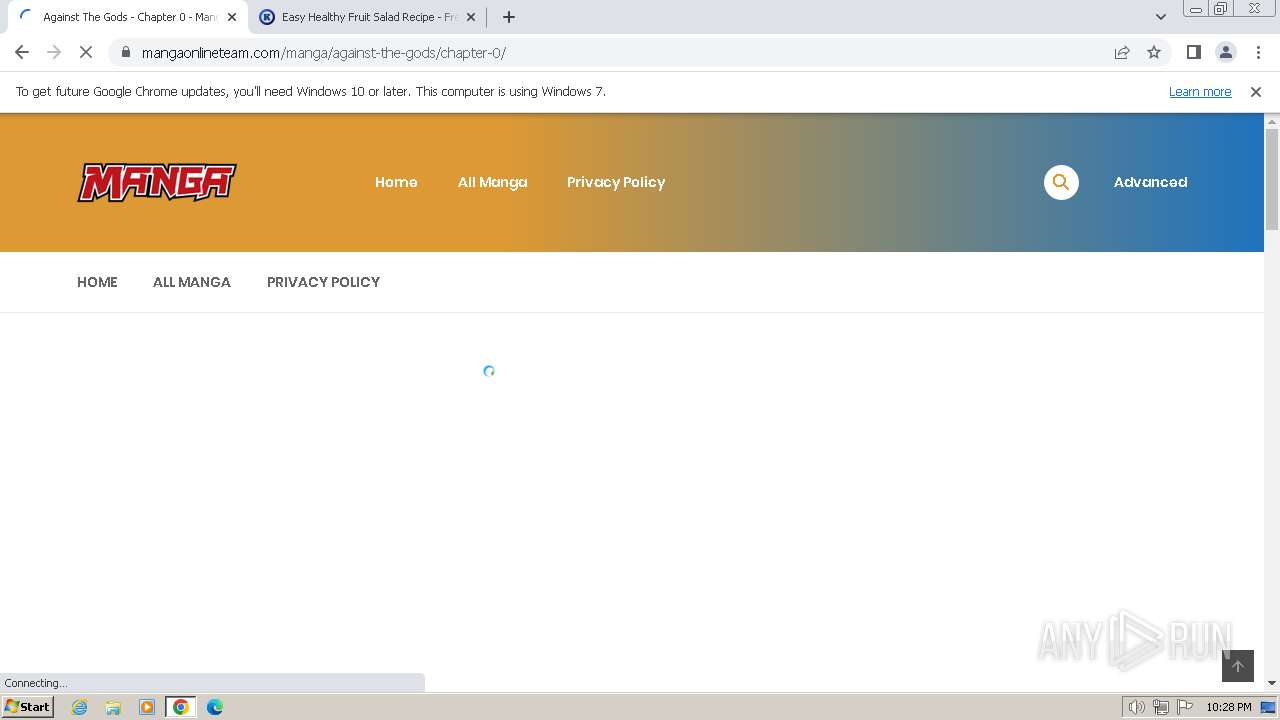
Task: Open the Chrome profile avatar
Action: [x=1226, y=52]
